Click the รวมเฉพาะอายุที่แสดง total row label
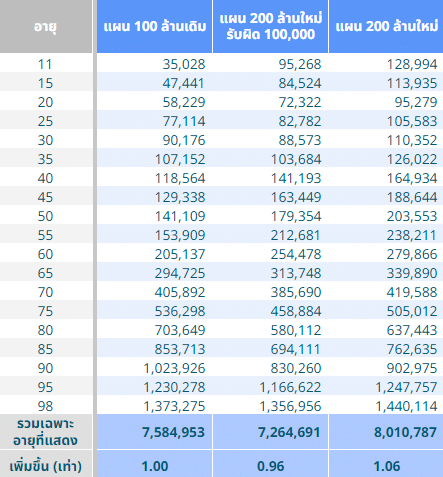443x477 pixels. (46, 432)
